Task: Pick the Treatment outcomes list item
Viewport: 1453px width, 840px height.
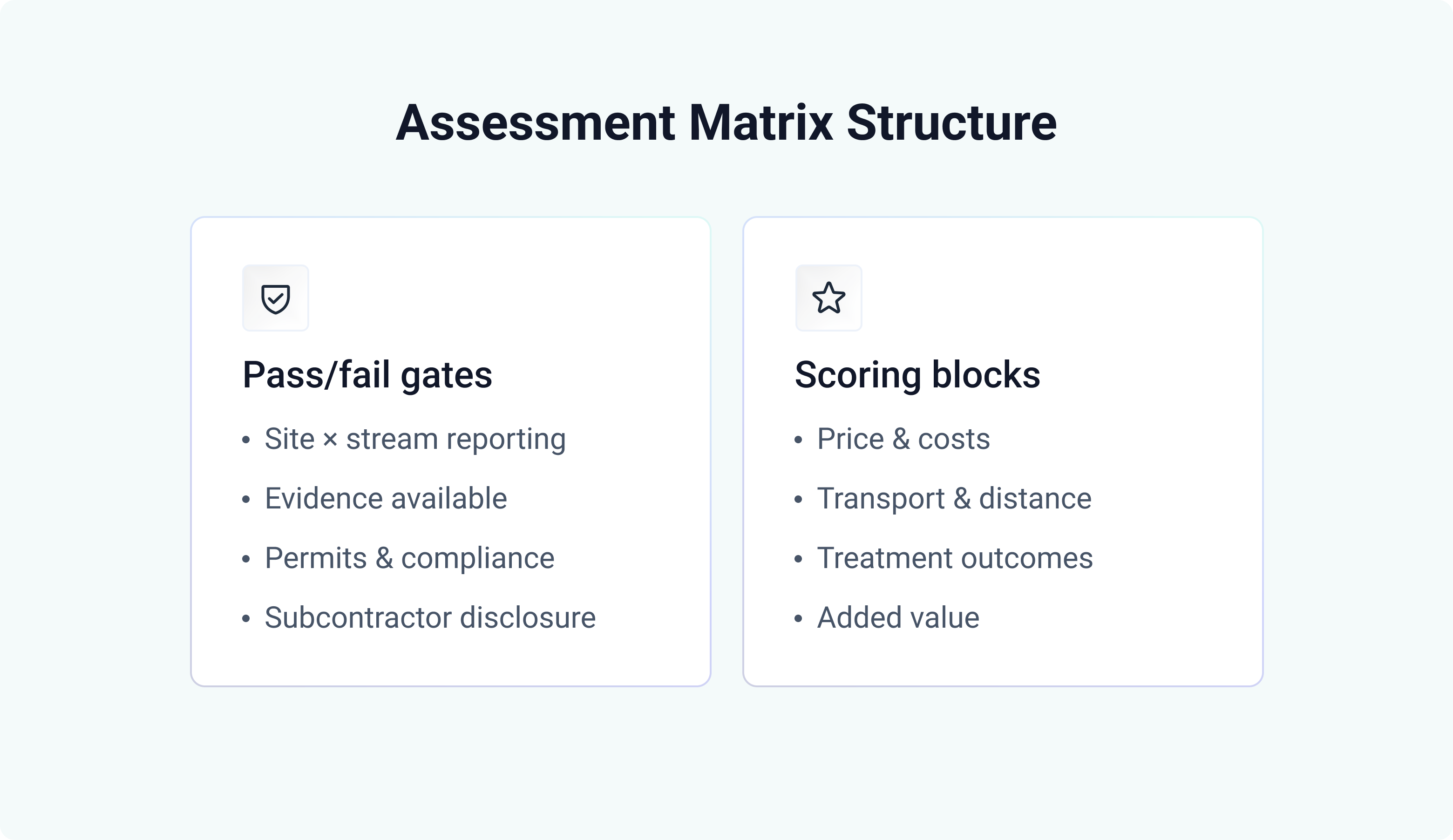Action: 955,558
